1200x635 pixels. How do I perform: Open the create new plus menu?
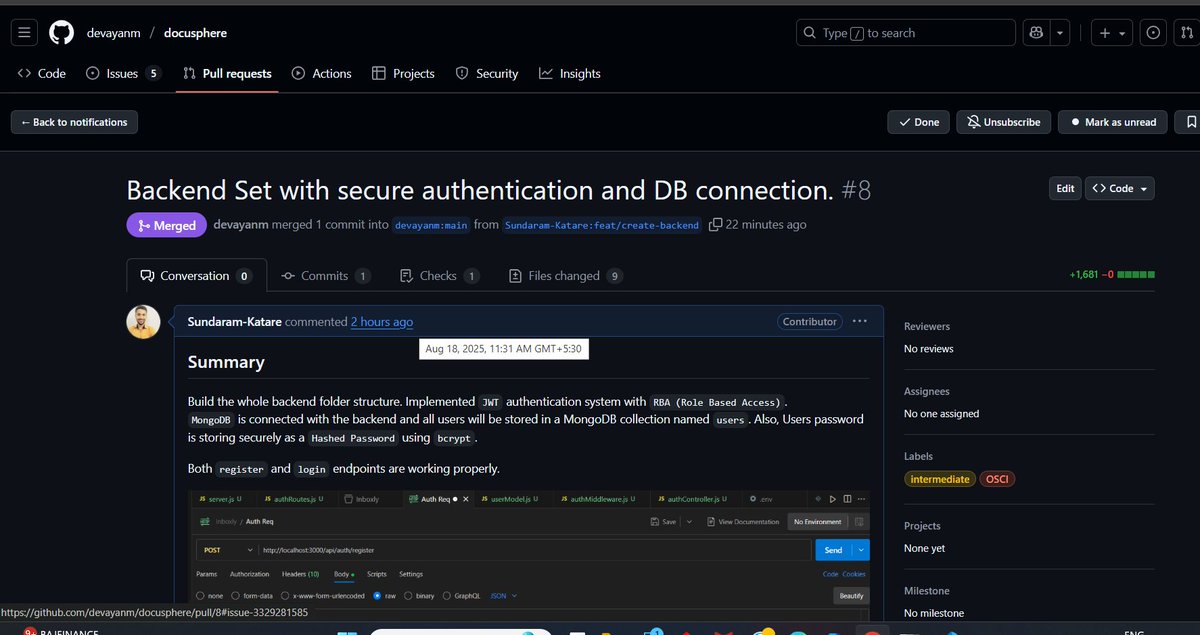tap(1112, 33)
